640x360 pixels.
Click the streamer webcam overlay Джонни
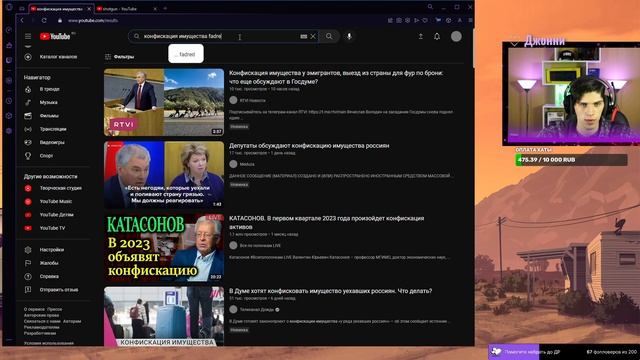click(x=571, y=93)
